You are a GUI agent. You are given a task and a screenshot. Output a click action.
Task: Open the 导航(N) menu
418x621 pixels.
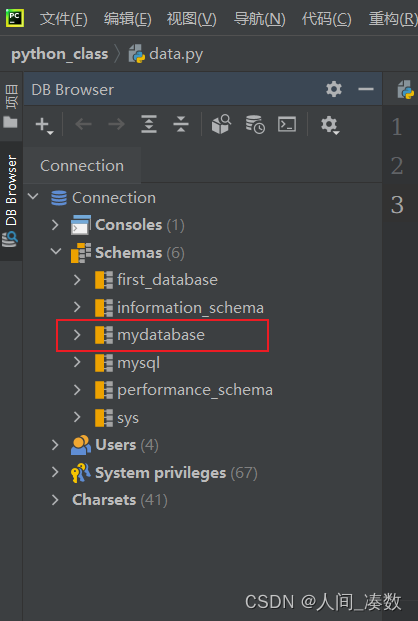[x=260, y=19]
